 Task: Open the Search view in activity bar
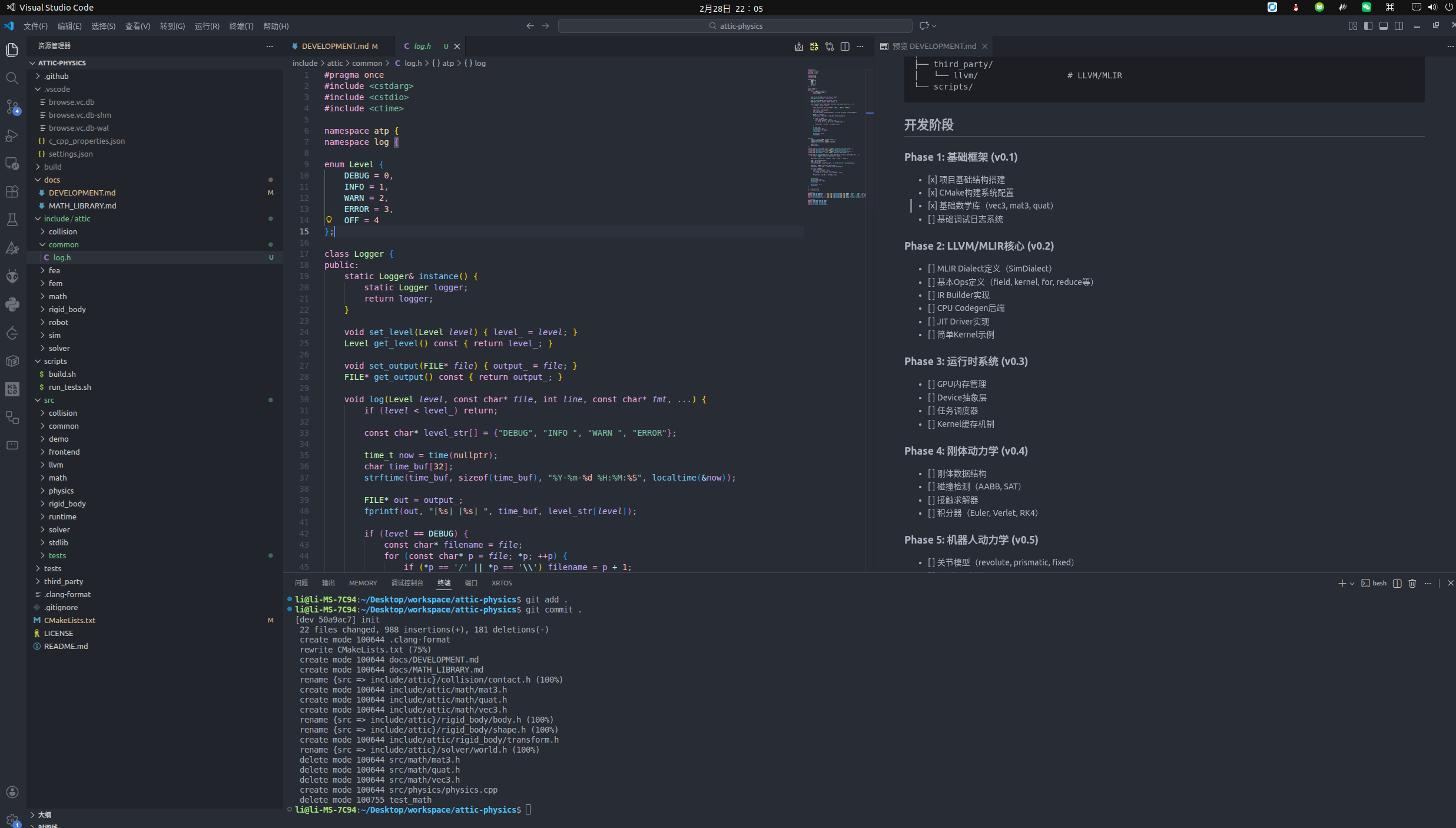click(12, 78)
